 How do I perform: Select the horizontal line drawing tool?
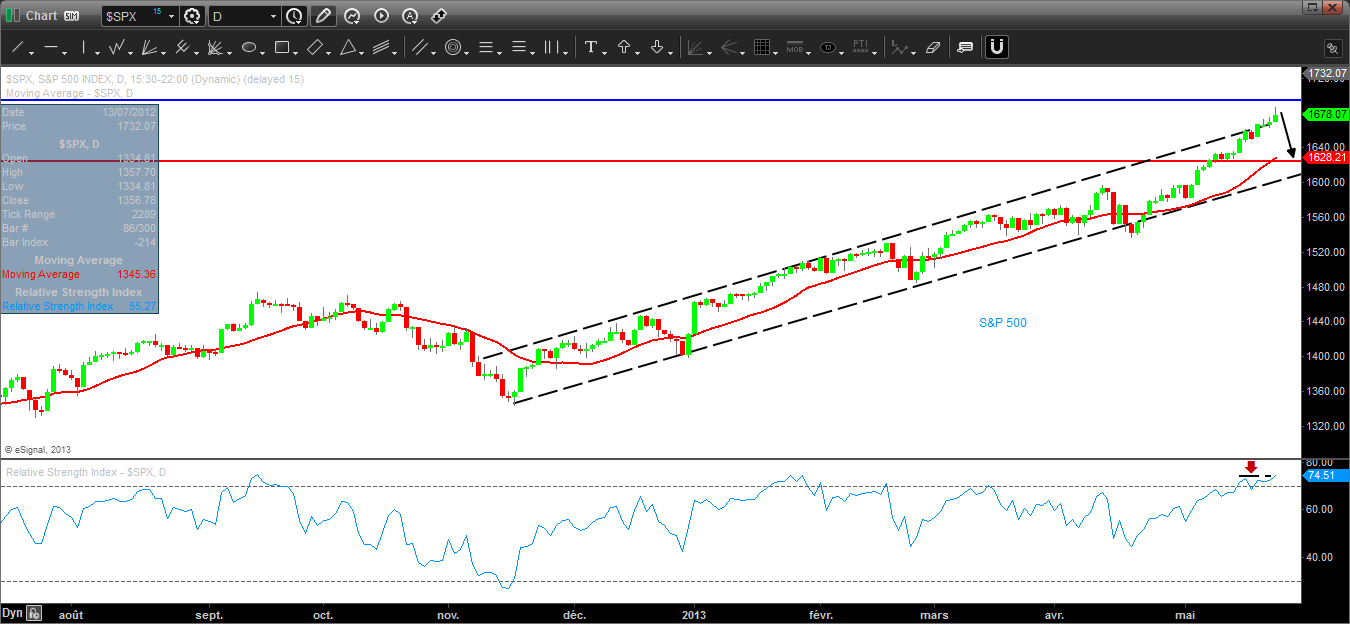tap(51, 47)
